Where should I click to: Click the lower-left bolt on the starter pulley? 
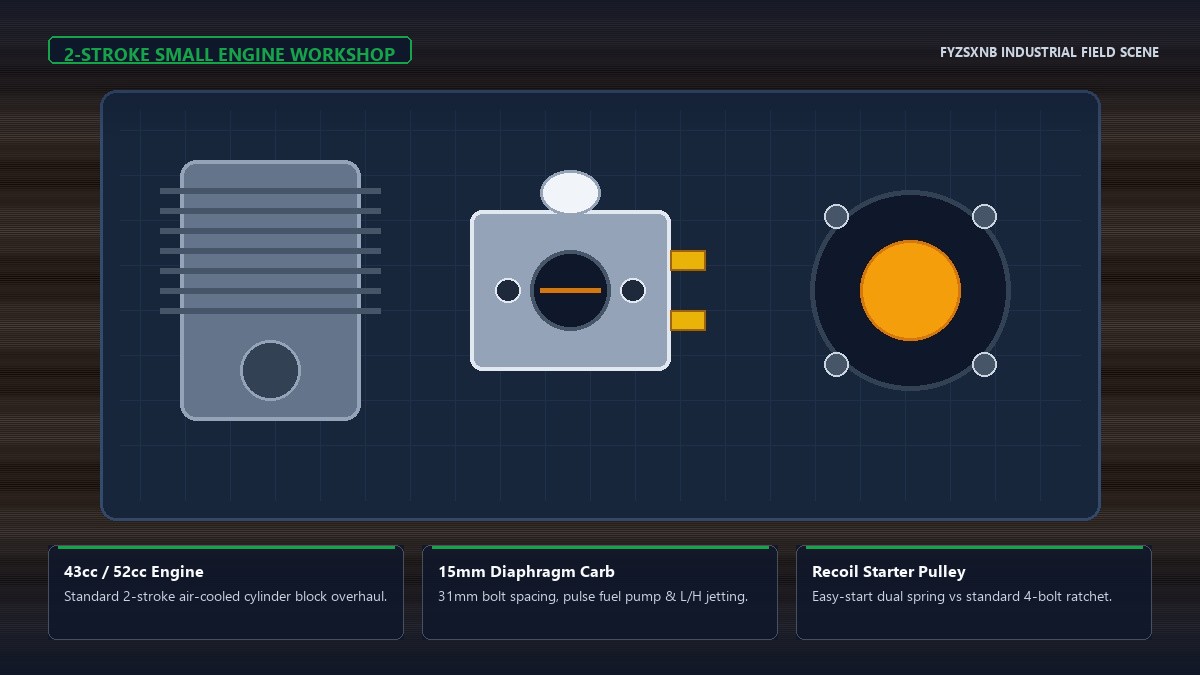click(x=836, y=364)
